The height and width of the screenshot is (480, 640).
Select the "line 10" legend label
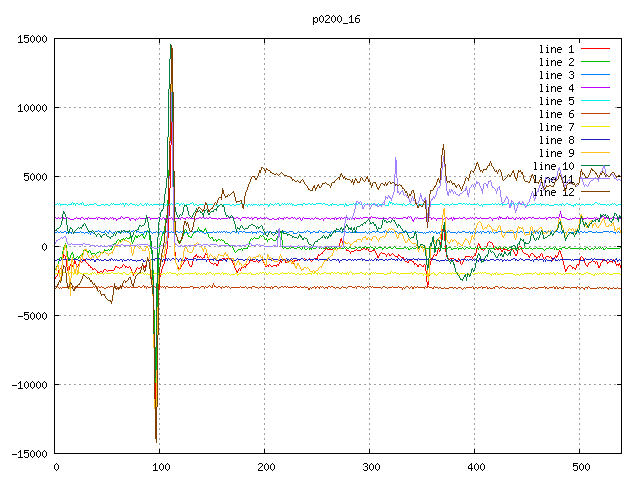tap(553, 166)
